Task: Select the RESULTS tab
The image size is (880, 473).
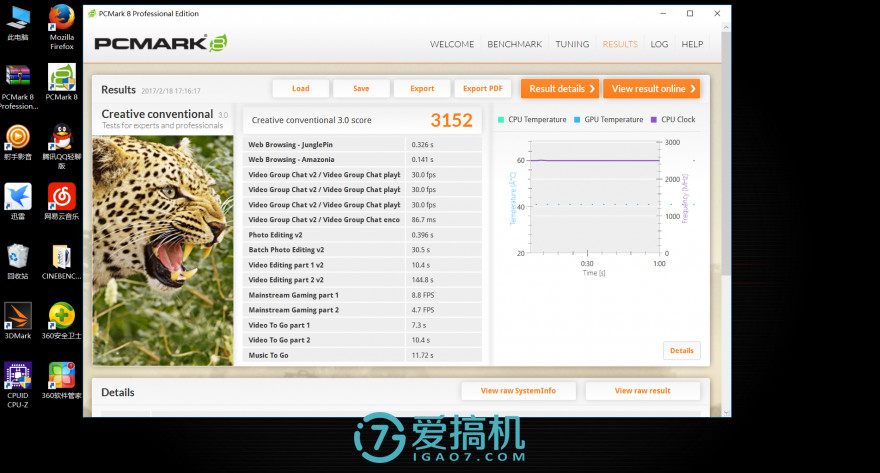Action: [620, 44]
